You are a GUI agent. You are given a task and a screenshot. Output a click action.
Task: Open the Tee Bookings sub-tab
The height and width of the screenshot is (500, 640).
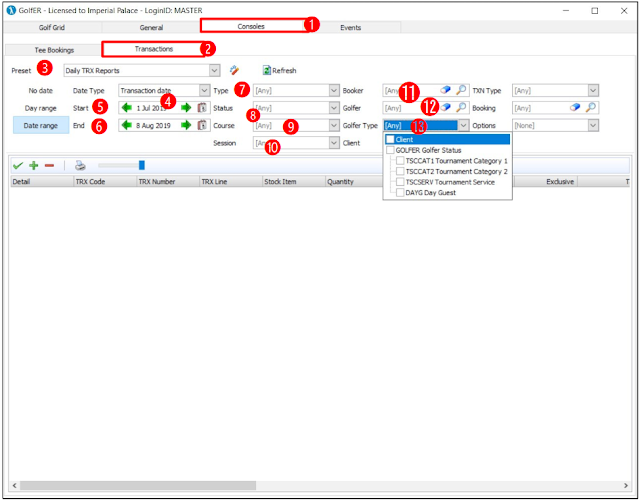click(54, 50)
